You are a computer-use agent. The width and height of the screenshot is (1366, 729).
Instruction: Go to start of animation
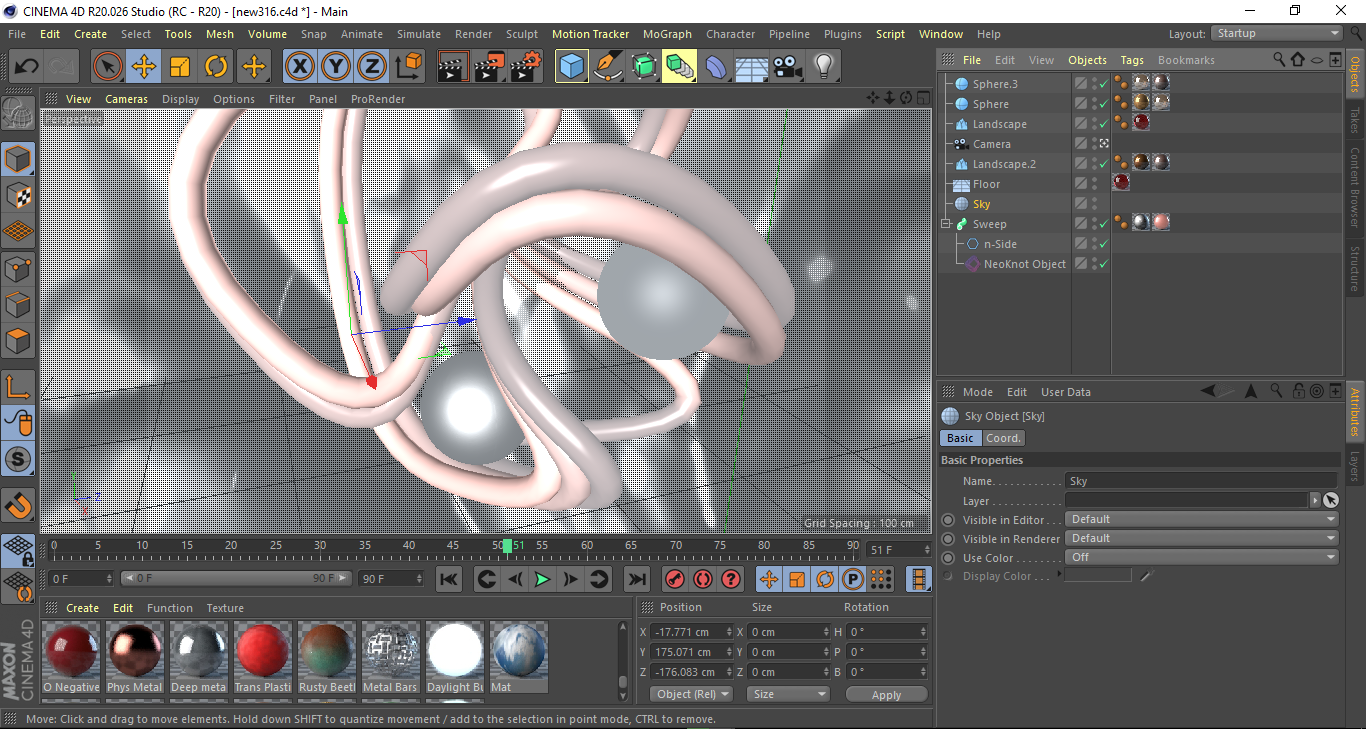click(449, 579)
